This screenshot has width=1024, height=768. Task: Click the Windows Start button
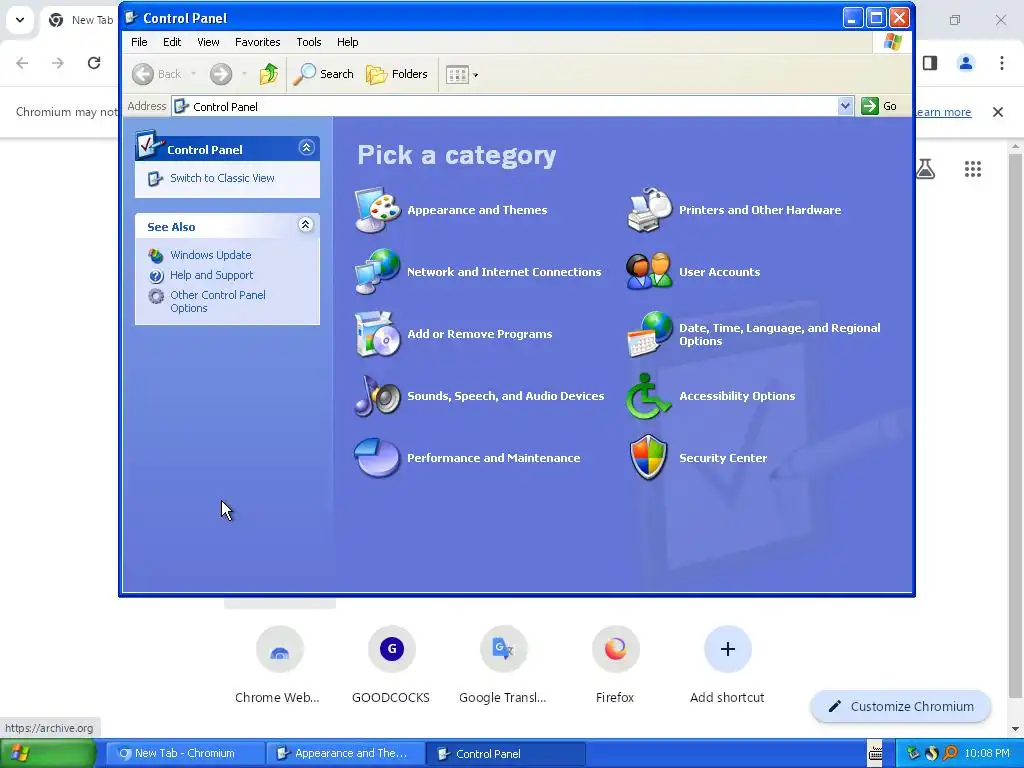coord(48,753)
